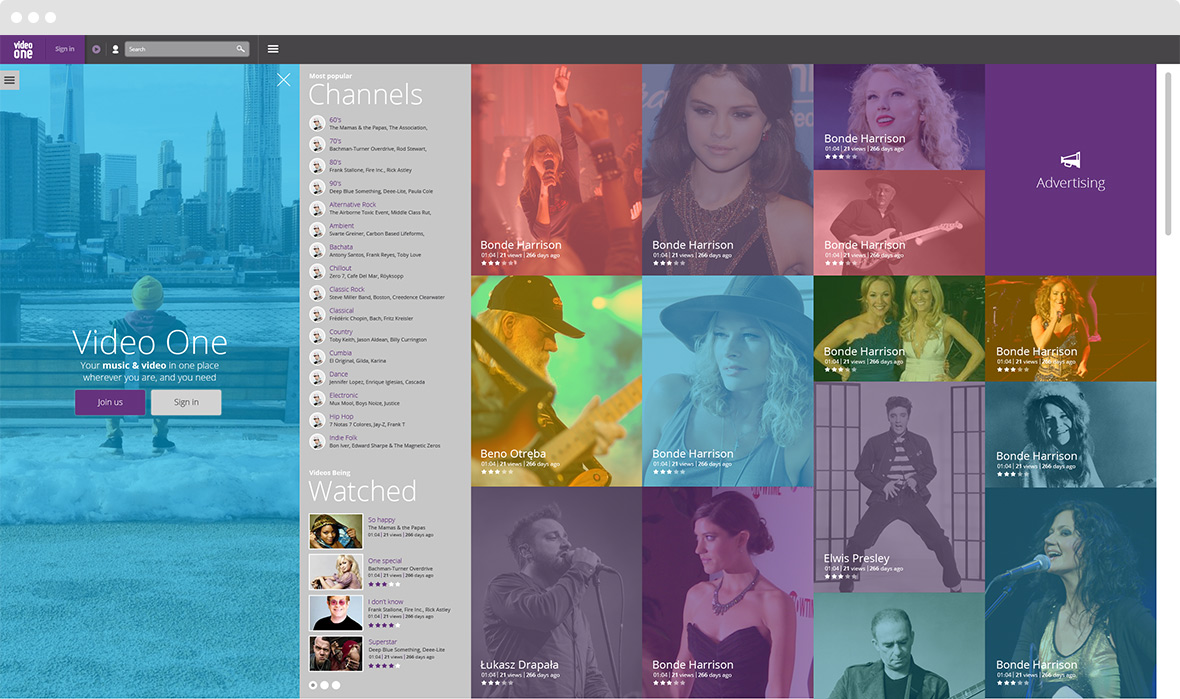
Task: Select the third carousel page dot
Action: click(x=336, y=685)
